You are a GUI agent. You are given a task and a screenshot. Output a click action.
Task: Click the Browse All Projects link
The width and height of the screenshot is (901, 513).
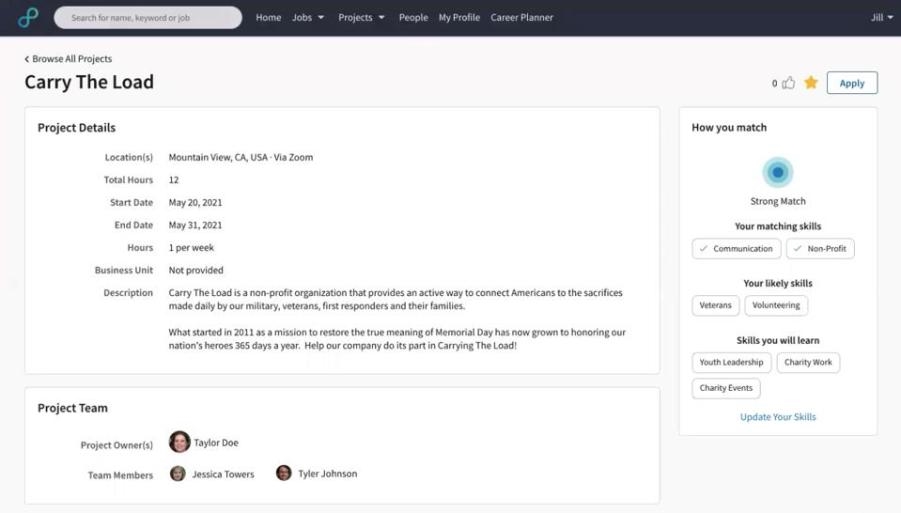[x=72, y=59]
